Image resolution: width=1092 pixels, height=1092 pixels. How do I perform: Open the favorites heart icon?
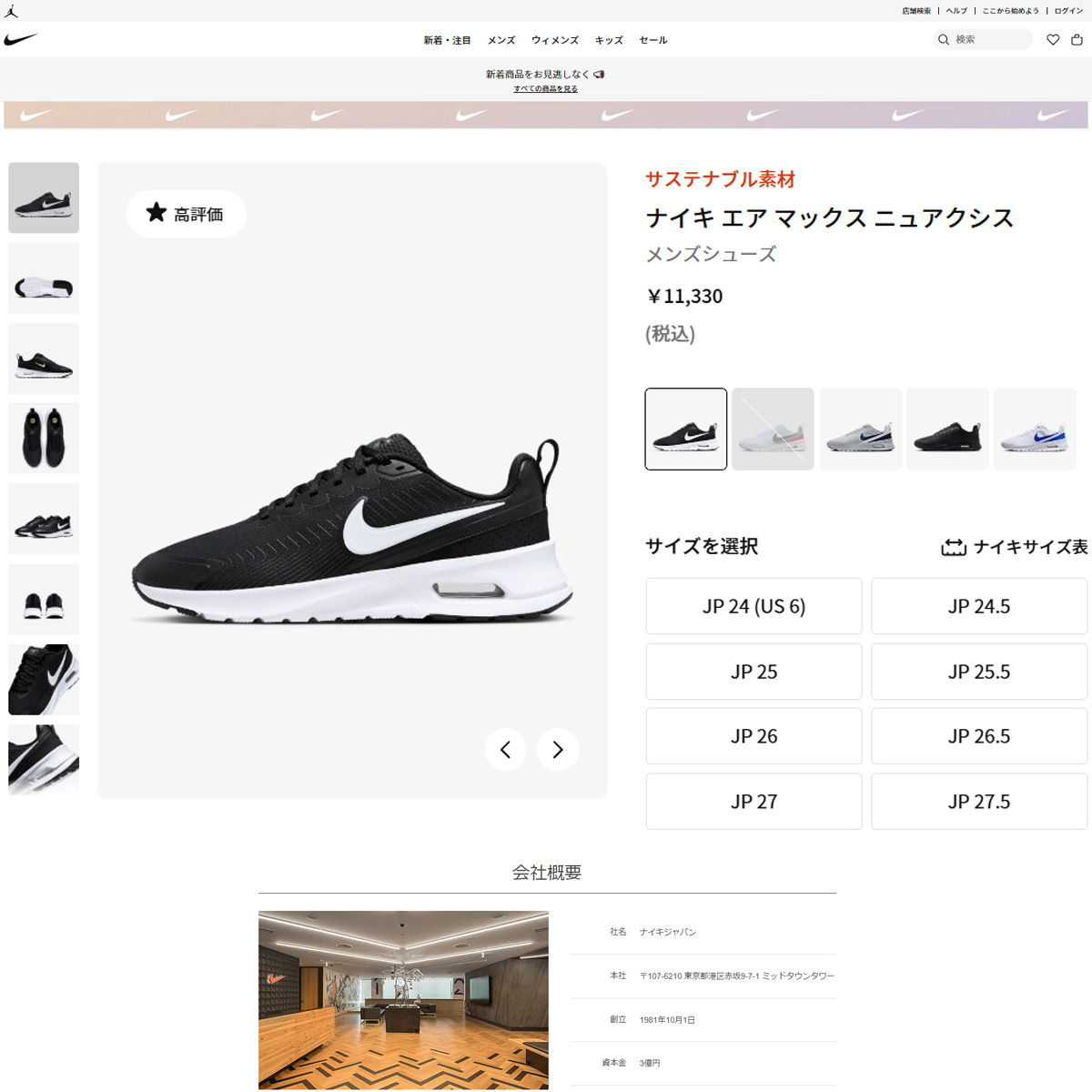coord(1053,40)
